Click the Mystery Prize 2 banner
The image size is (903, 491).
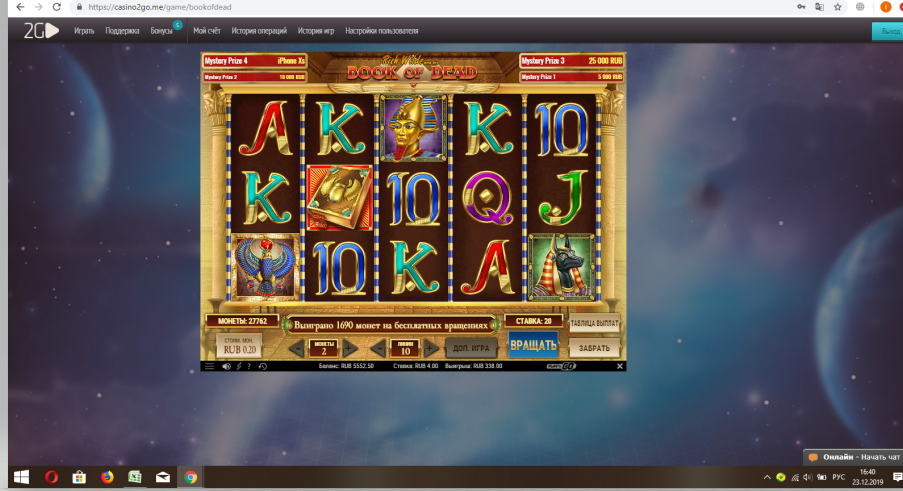254,77
